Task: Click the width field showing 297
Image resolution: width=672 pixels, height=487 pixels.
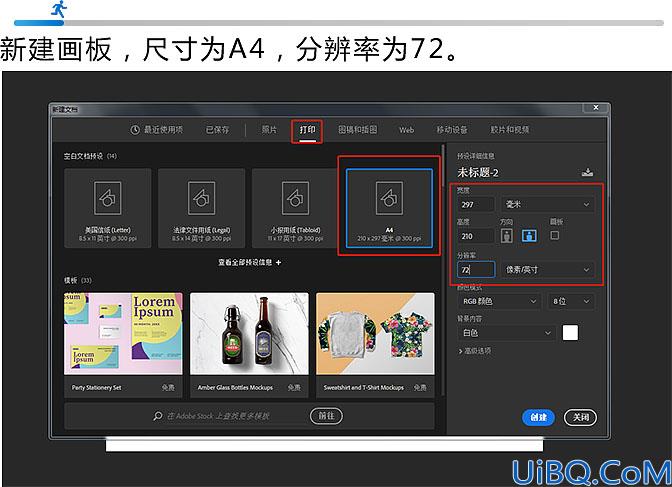Action: (476, 204)
